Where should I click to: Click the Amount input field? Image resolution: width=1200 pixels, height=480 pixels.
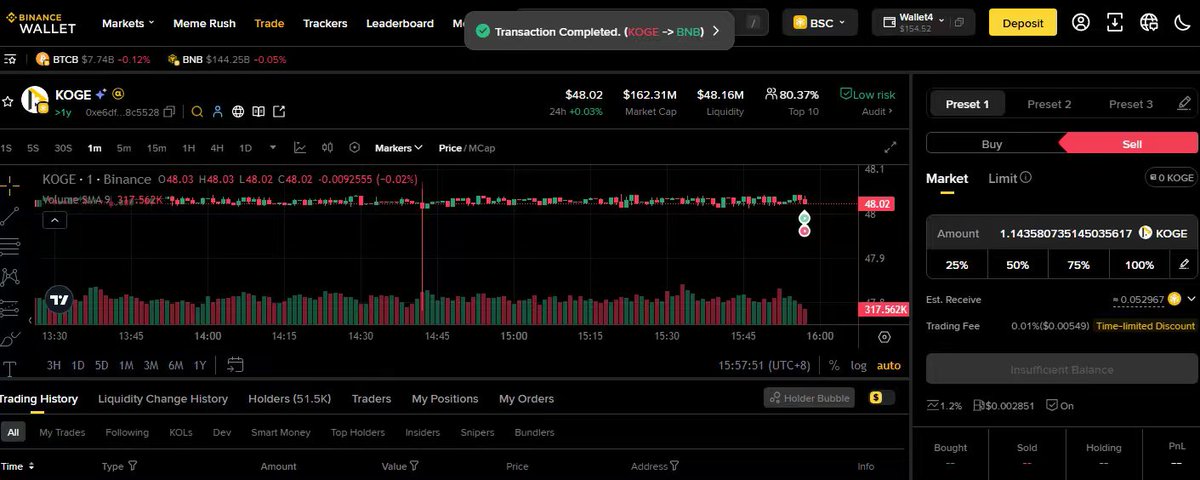tap(1060, 234)
